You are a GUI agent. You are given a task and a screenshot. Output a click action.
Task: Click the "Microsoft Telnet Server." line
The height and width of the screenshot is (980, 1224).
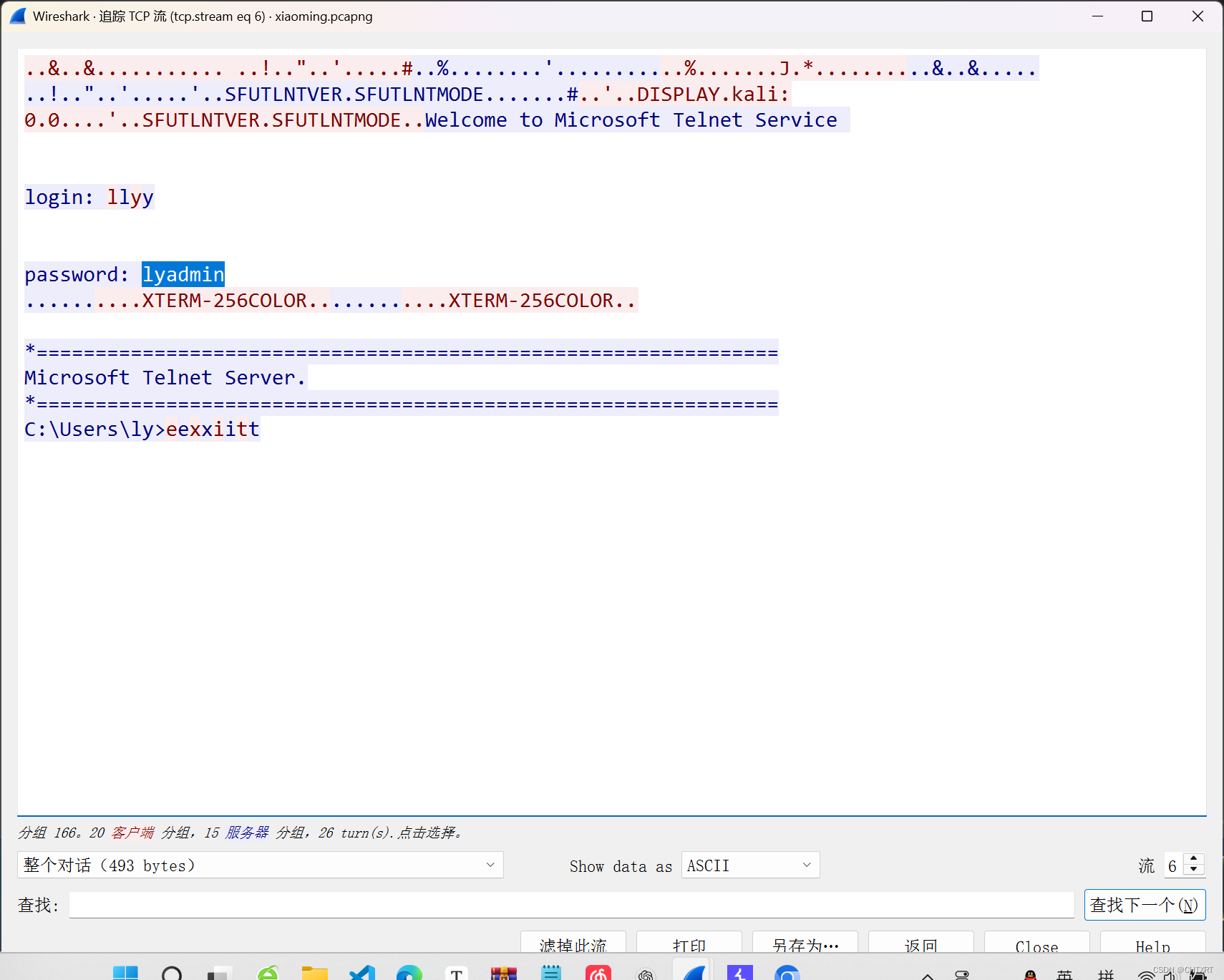click(165, 377)
